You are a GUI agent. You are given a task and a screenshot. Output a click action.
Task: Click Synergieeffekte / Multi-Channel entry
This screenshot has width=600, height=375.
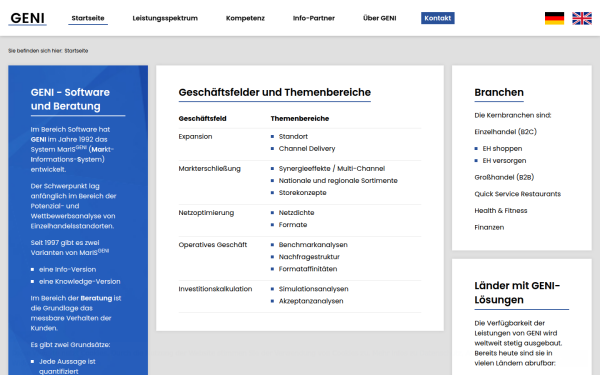tap(332, 168)
